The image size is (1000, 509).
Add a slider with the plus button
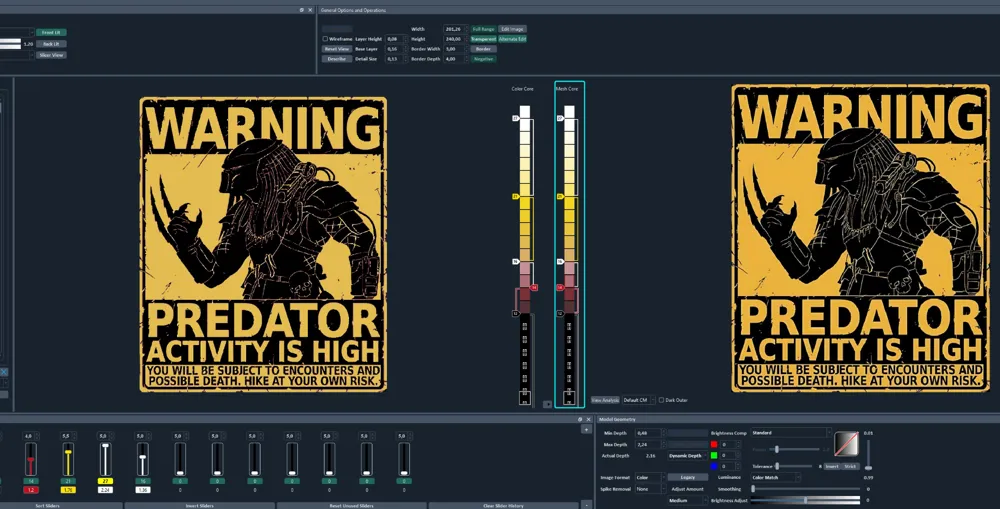coord(586,430)
